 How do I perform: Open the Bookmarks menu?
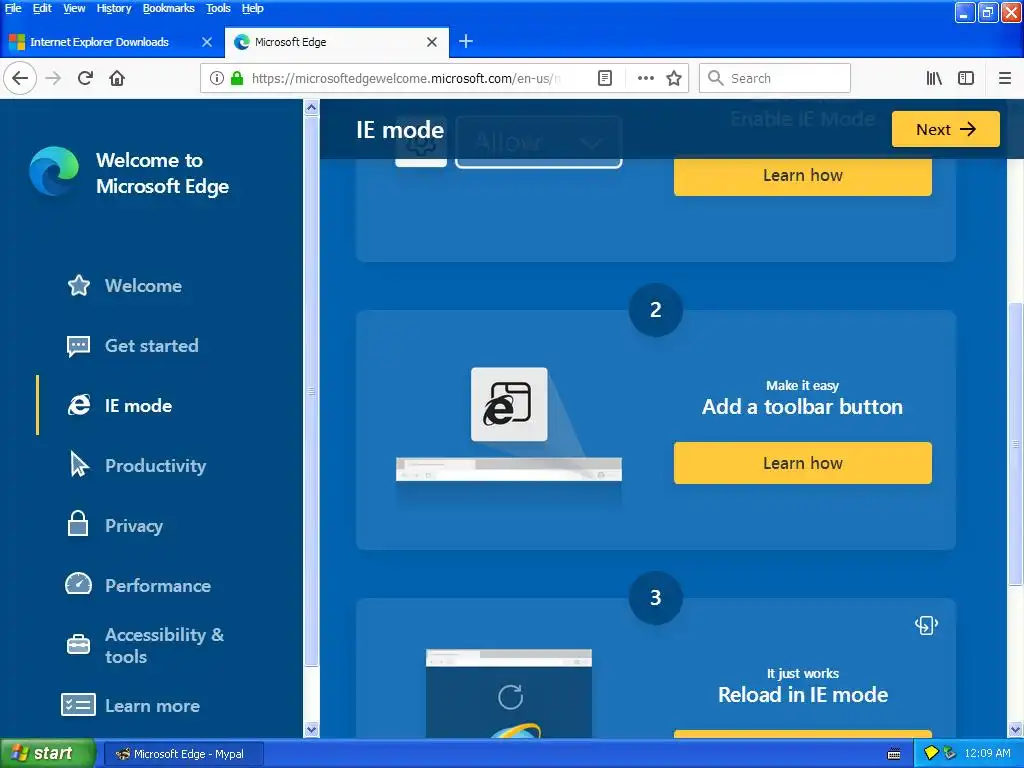coord(168,8)
